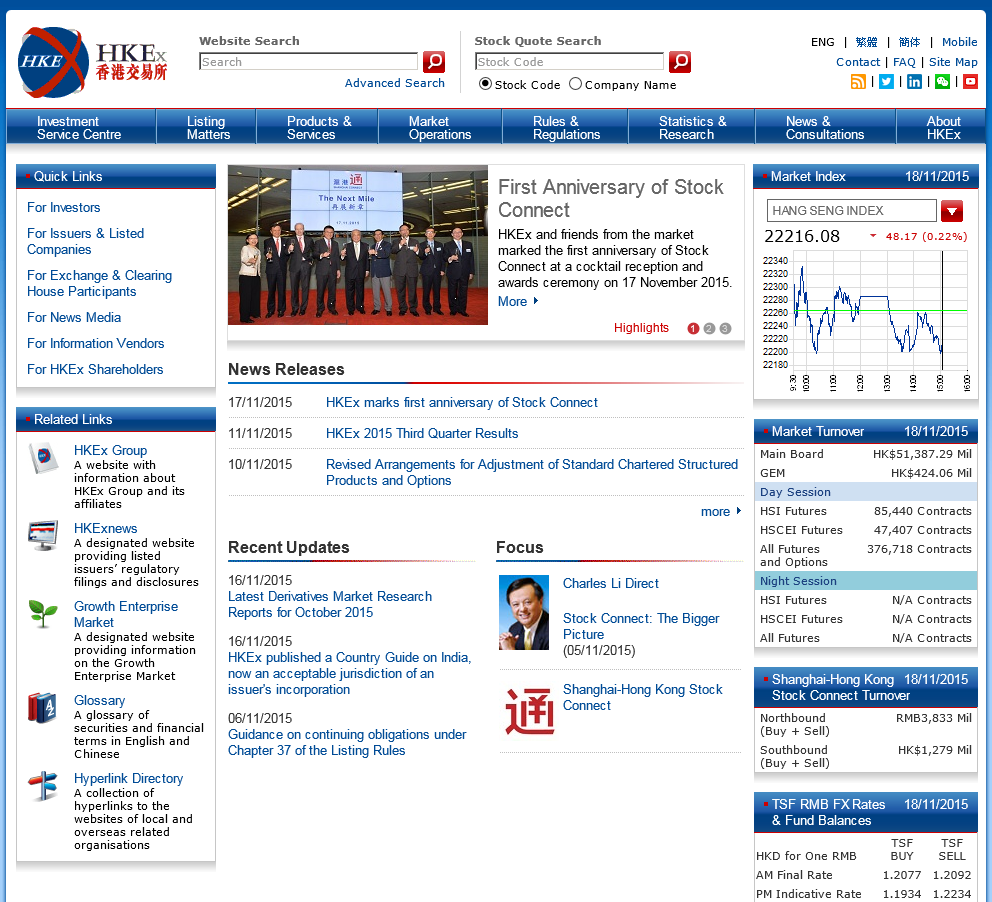The height and width of the screenshot is (902, 992).
Task: Click the Stock Connect anniversary photo
Action: pyautogui.click(x=358, y=245)
